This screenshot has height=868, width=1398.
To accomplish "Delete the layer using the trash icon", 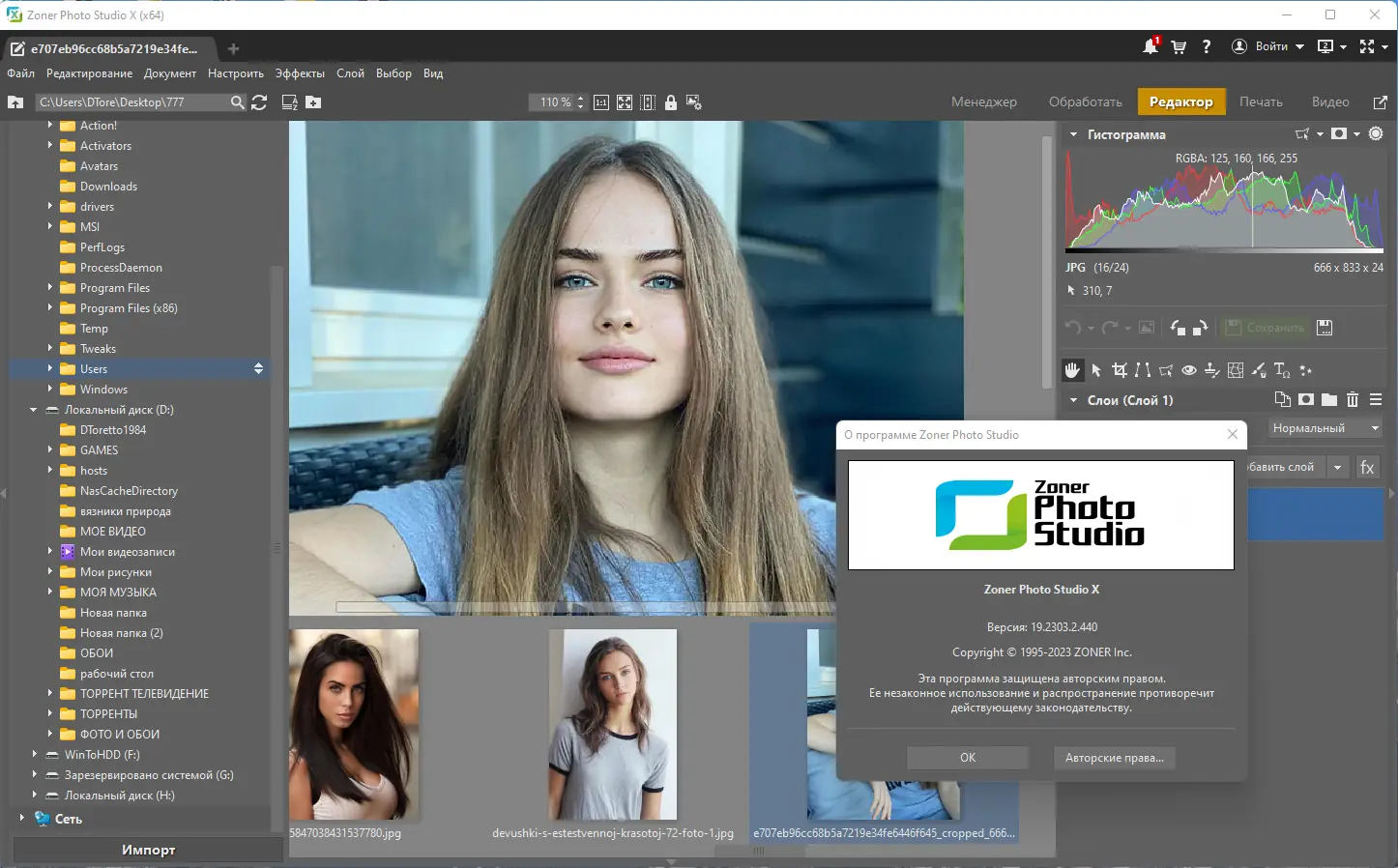I will 1353,399.
